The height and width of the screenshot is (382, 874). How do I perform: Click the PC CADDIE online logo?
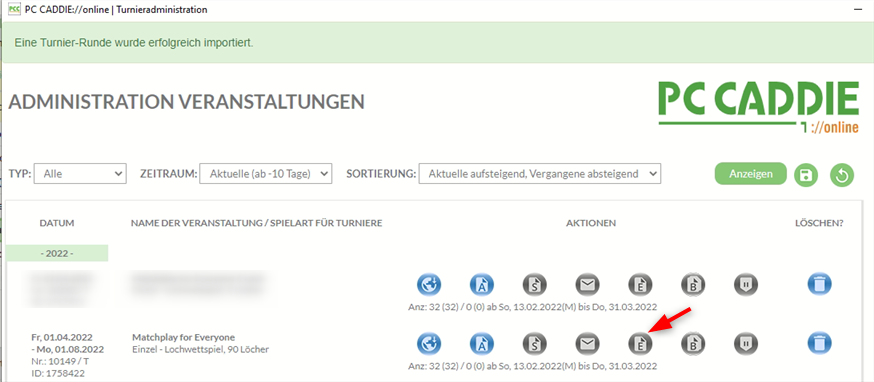[x=759, y=108]
